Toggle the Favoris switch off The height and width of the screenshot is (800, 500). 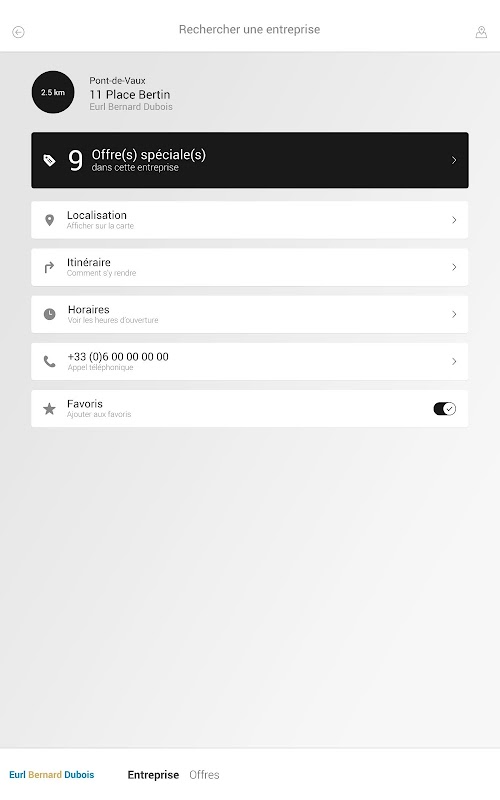[x=444, y=409]
